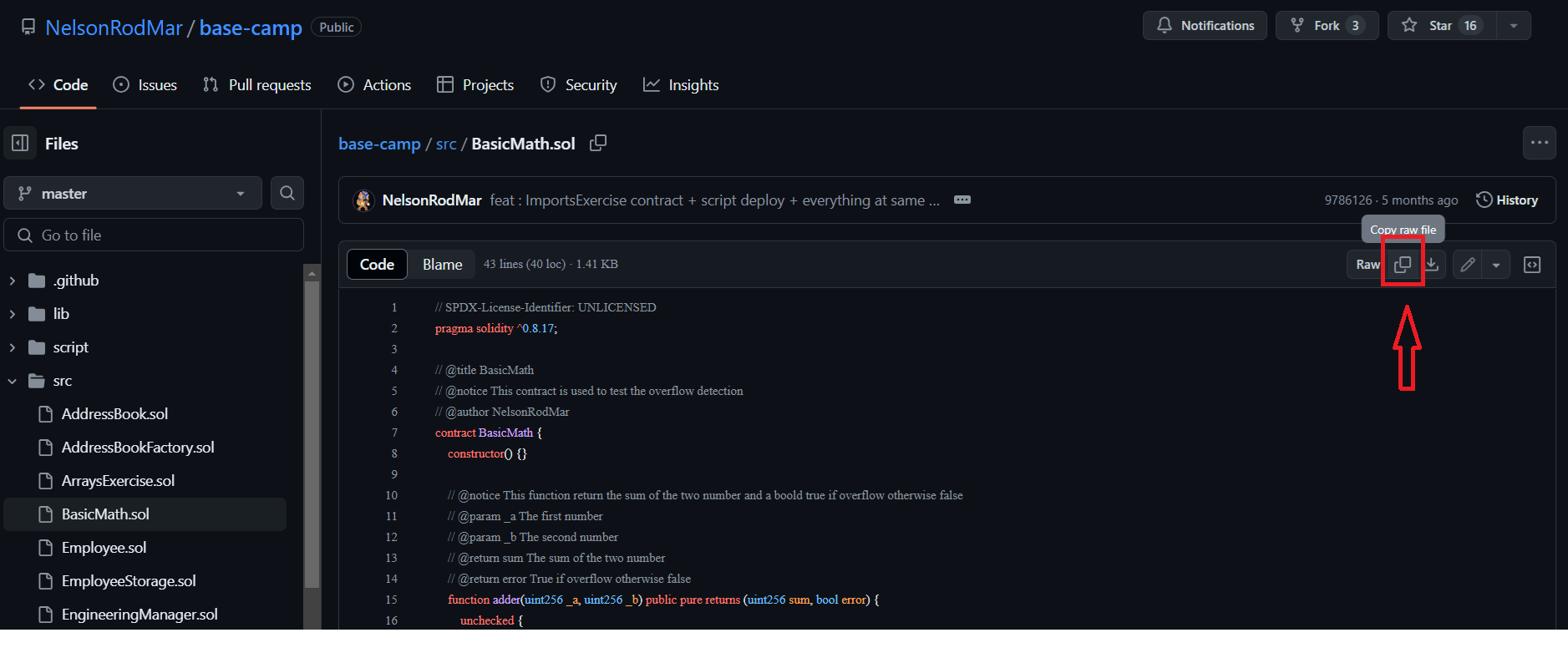
Task: Open more edit options dropdown arrow
Action: [1496, 265]
